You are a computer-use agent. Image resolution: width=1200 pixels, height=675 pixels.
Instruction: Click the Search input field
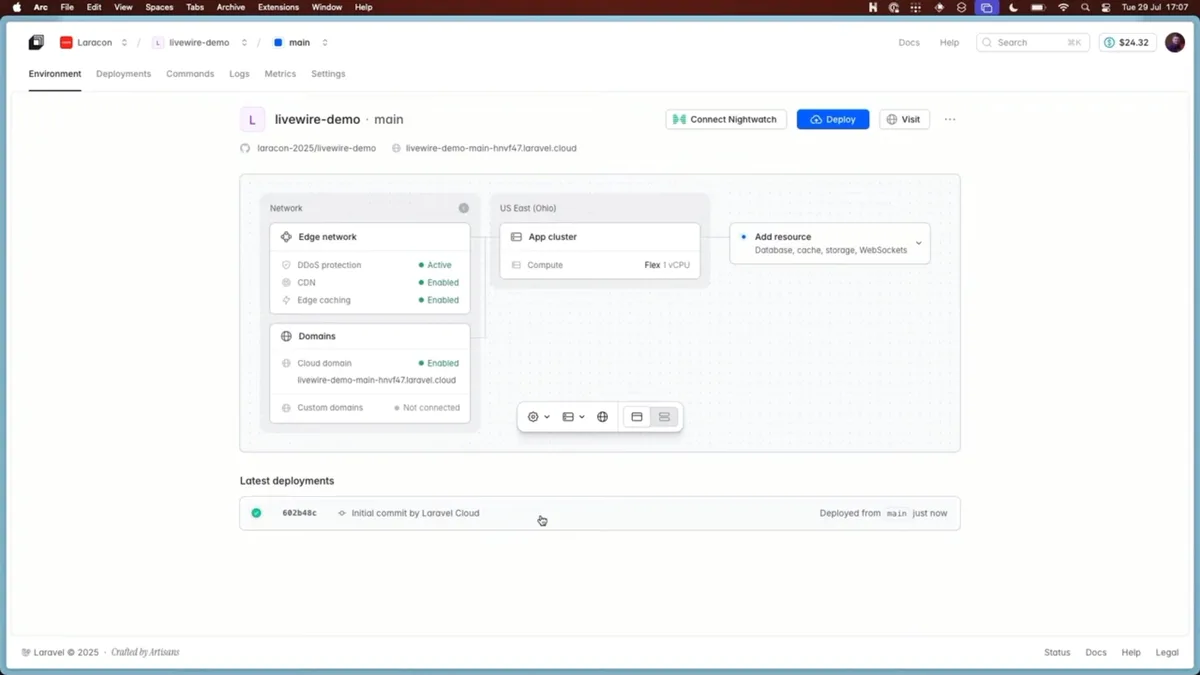[x=1033, y=43]
